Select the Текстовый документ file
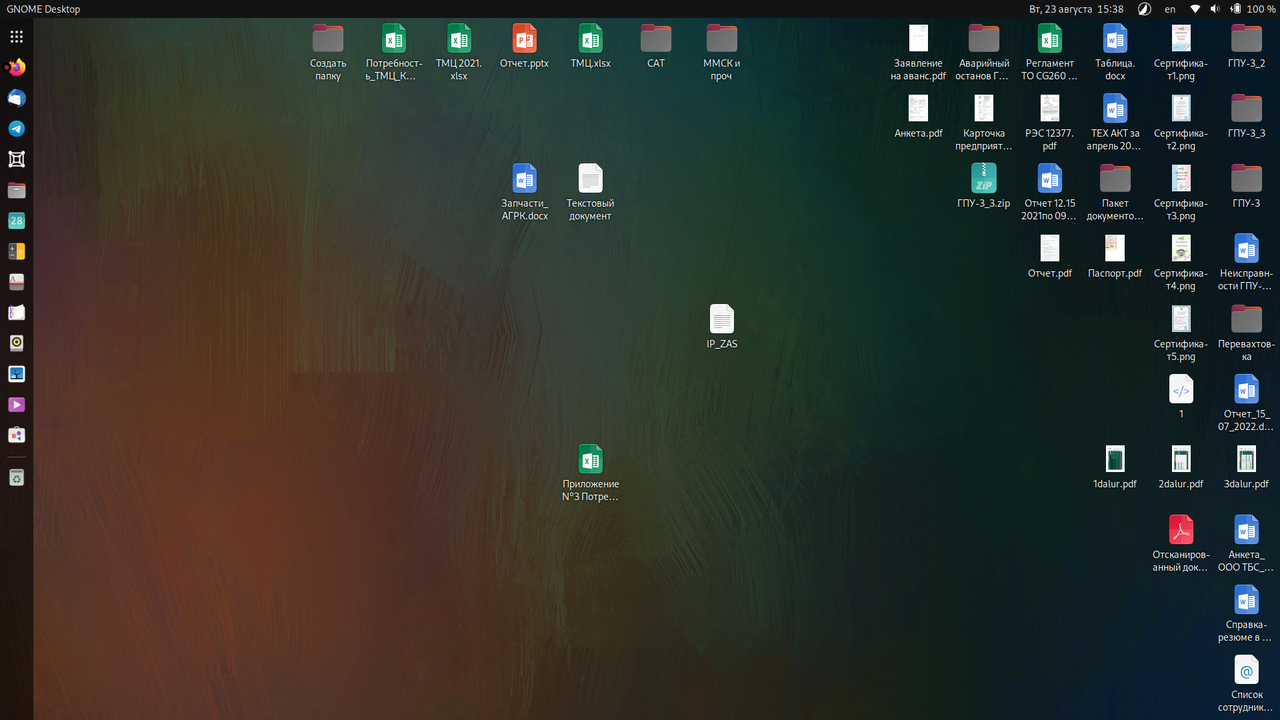Viewport: 1280px width, 720px height. point(590,193)
